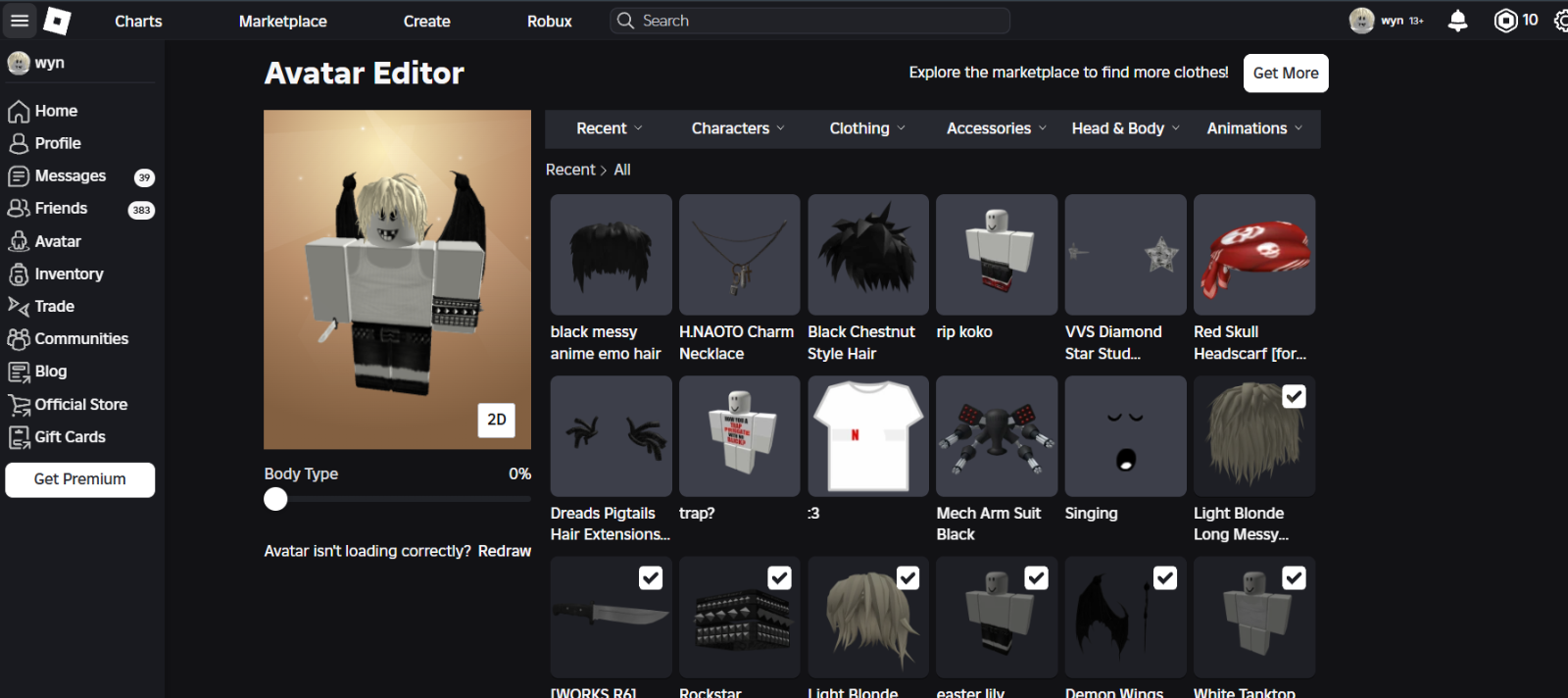Image resolution: width=1568 pixels, height=698 pixels.
Task: Open Trade in the sidebar
Action: (54, 307)
